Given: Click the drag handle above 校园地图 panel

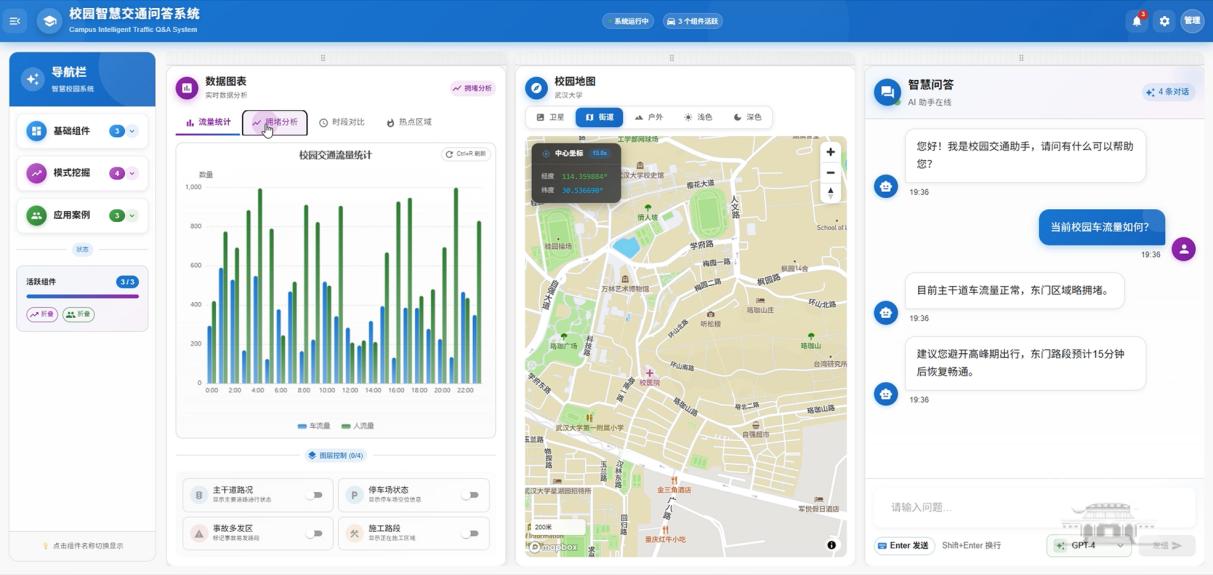Looking at the screenshot, I should pyautogui.click(x=671, y=58).
